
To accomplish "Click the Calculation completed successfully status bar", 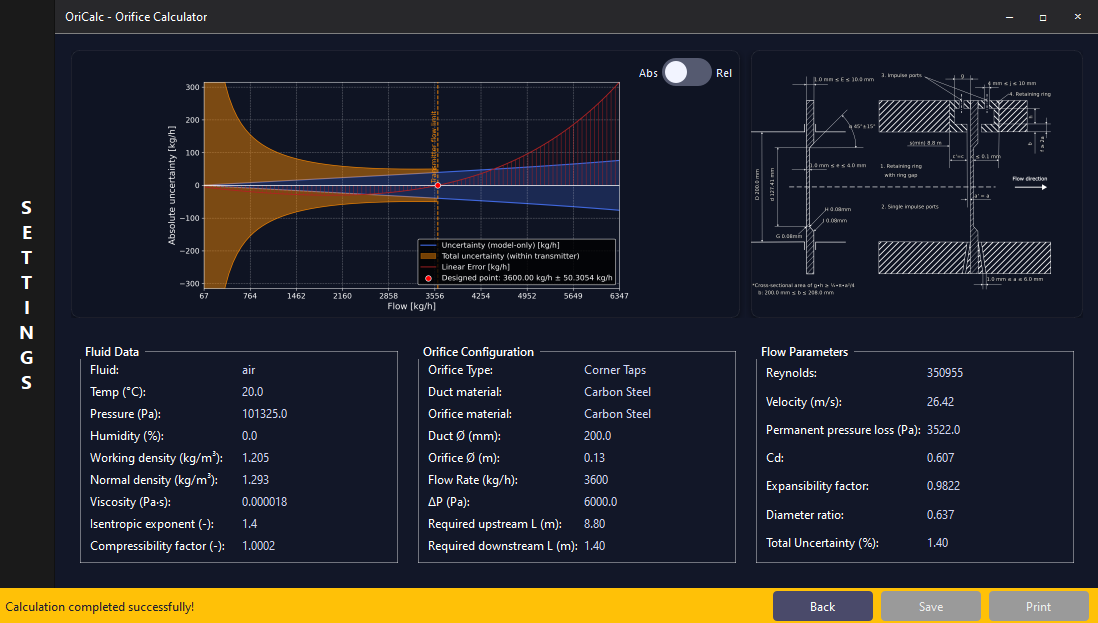I will 100,606.
